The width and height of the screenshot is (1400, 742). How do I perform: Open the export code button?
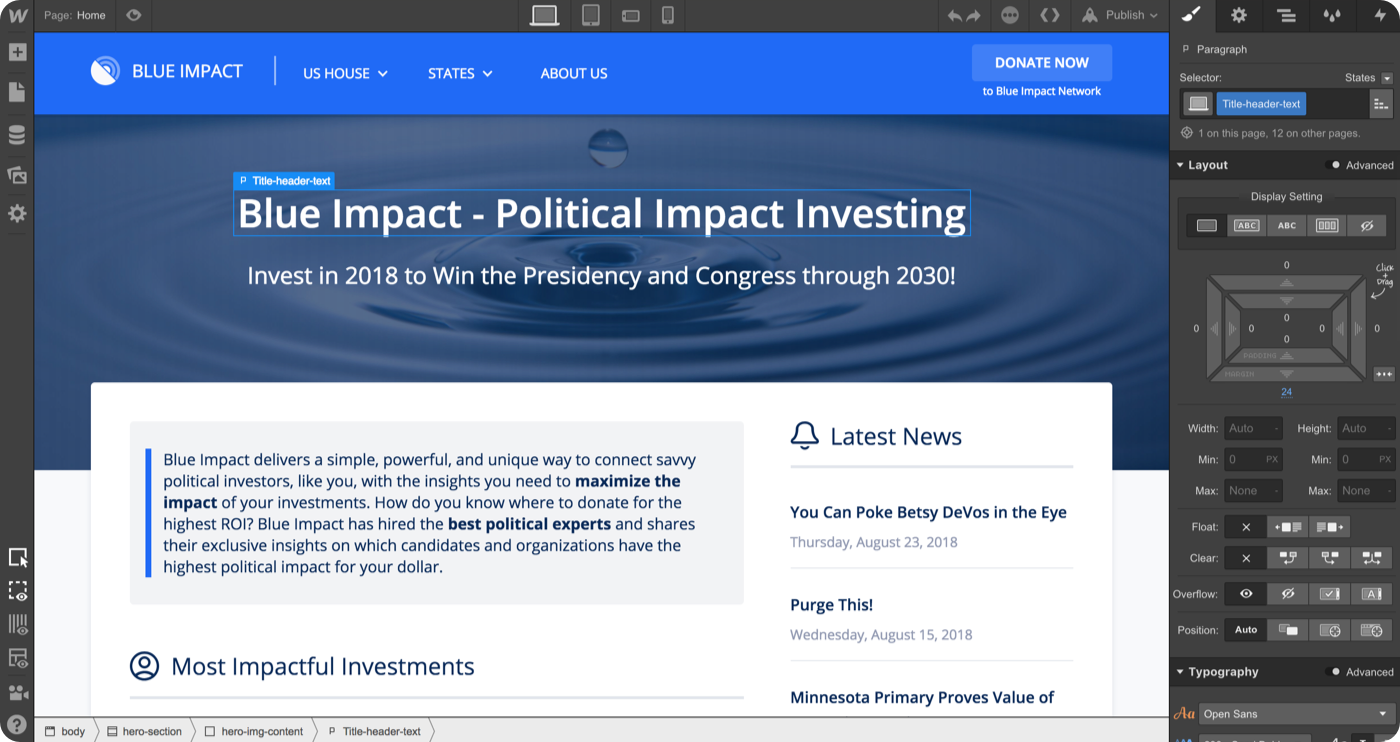click(x=1049, y=15)
